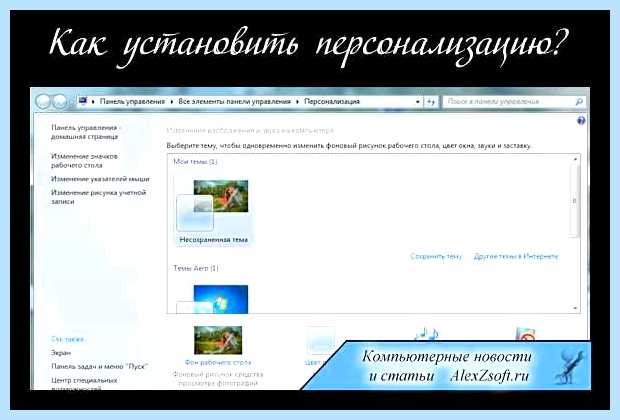620x420 pixels.
Task: Open 'Панель задач и меню "Пуск"' link
Action: click(x=99, y=367)
